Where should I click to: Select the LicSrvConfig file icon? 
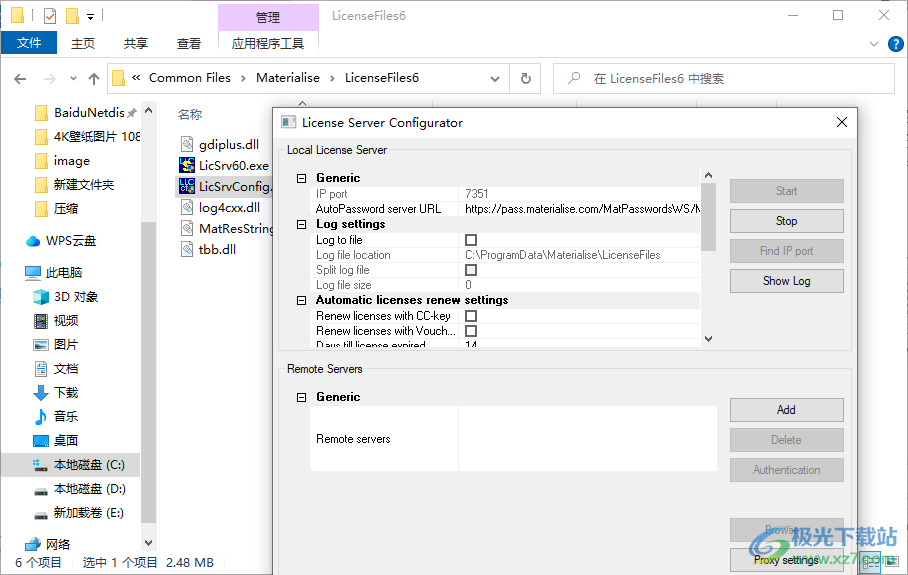[x=186, y=186]
